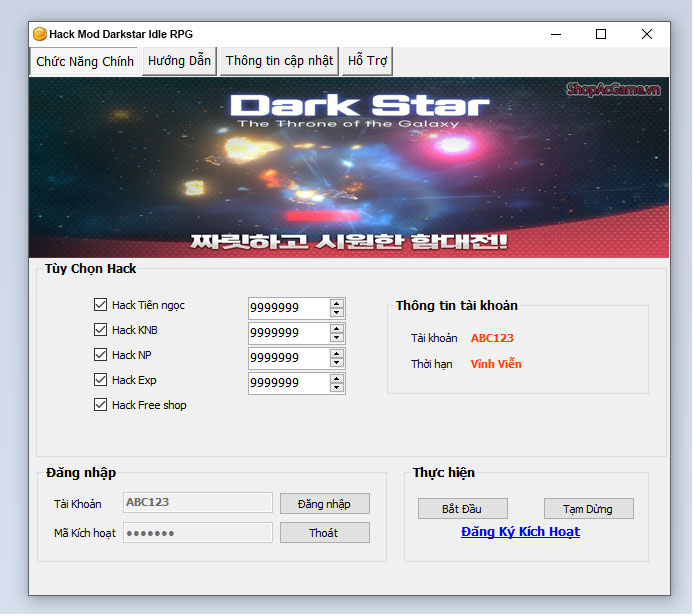This screenshot has height=616, width=693.
Task: Maximize the Hack Mod Darkstar window
Action: pyautogui.click(x=601, y=34)
